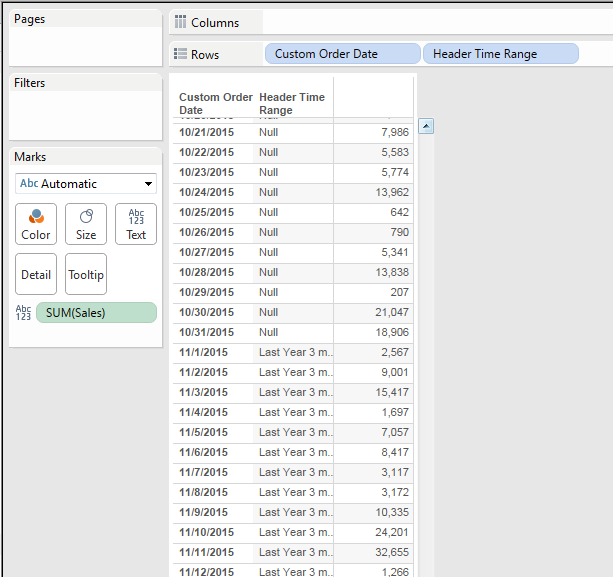Click the sales value 24,201
Image resolution: width=613 pixels, height=577 pixels.
click(392, 532)
